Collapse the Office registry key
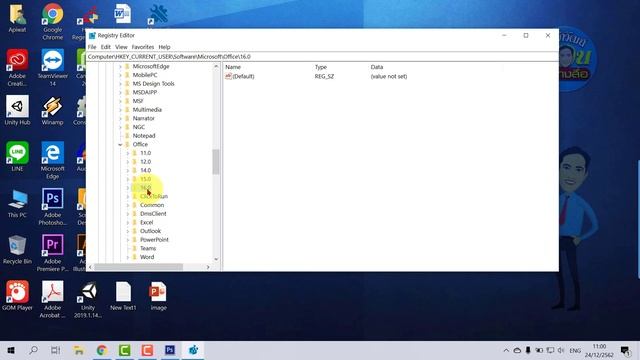Viewport: 640px width, 360px height. tap(120, 144)
